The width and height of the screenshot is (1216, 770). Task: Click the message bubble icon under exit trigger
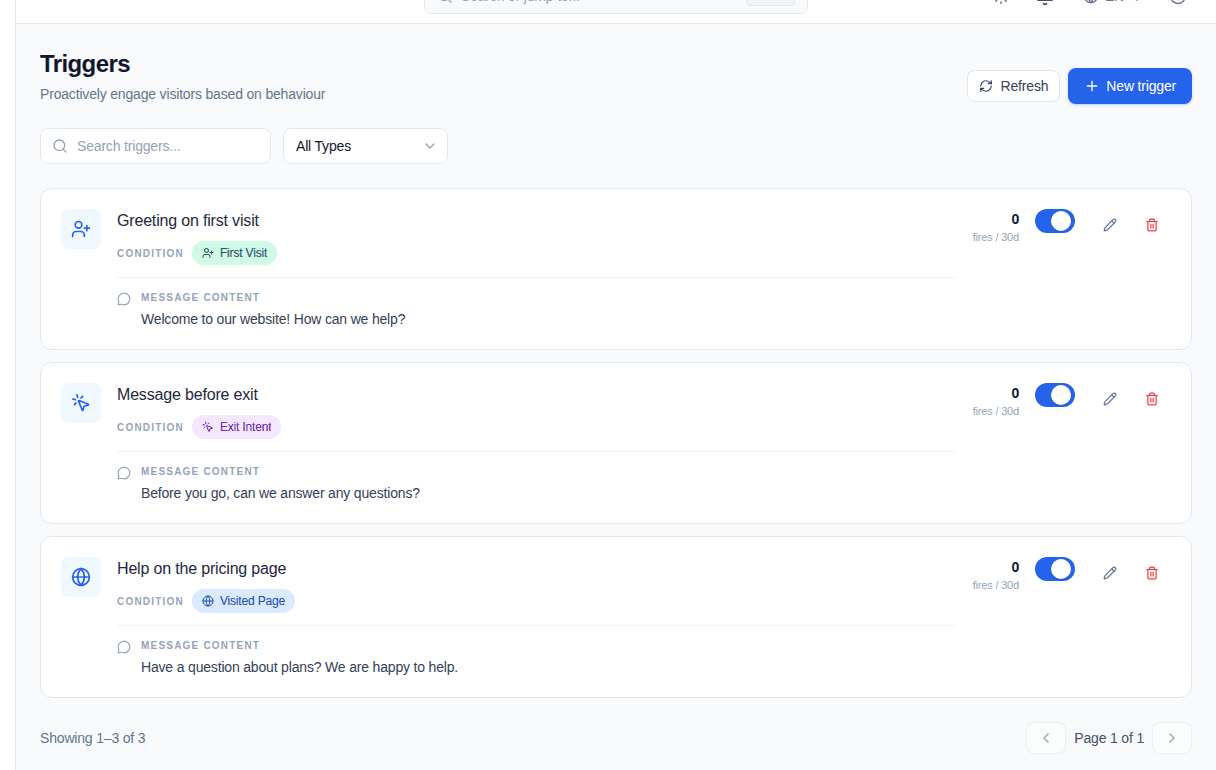[x=124, y=473]
